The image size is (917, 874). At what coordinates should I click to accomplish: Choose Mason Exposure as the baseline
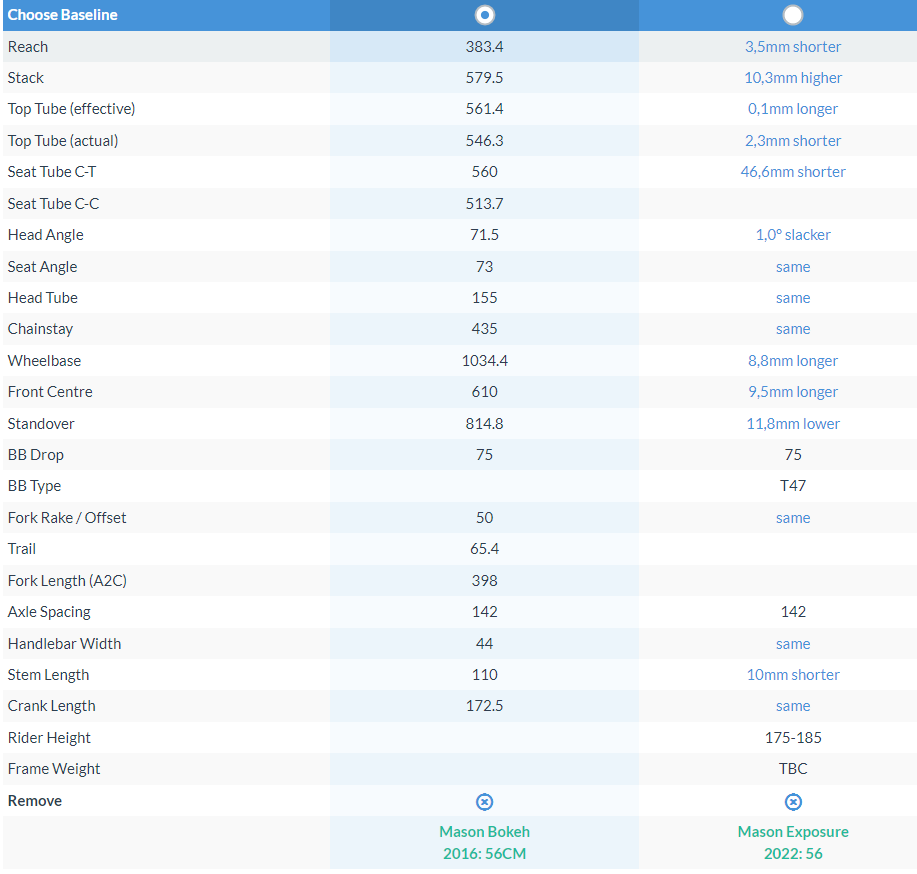click(x=793, y=15)
